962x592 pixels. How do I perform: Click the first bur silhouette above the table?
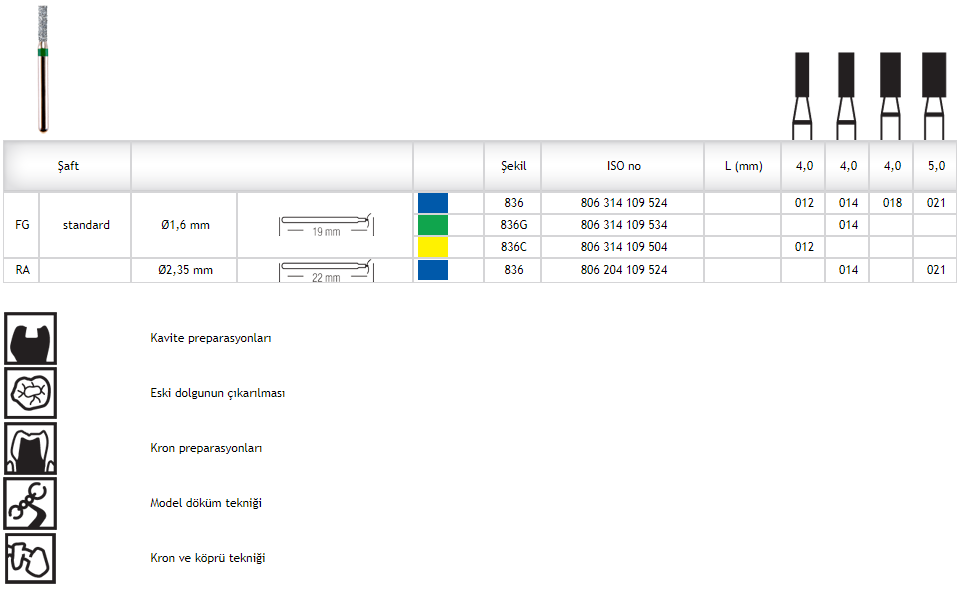tap(802, 95)
